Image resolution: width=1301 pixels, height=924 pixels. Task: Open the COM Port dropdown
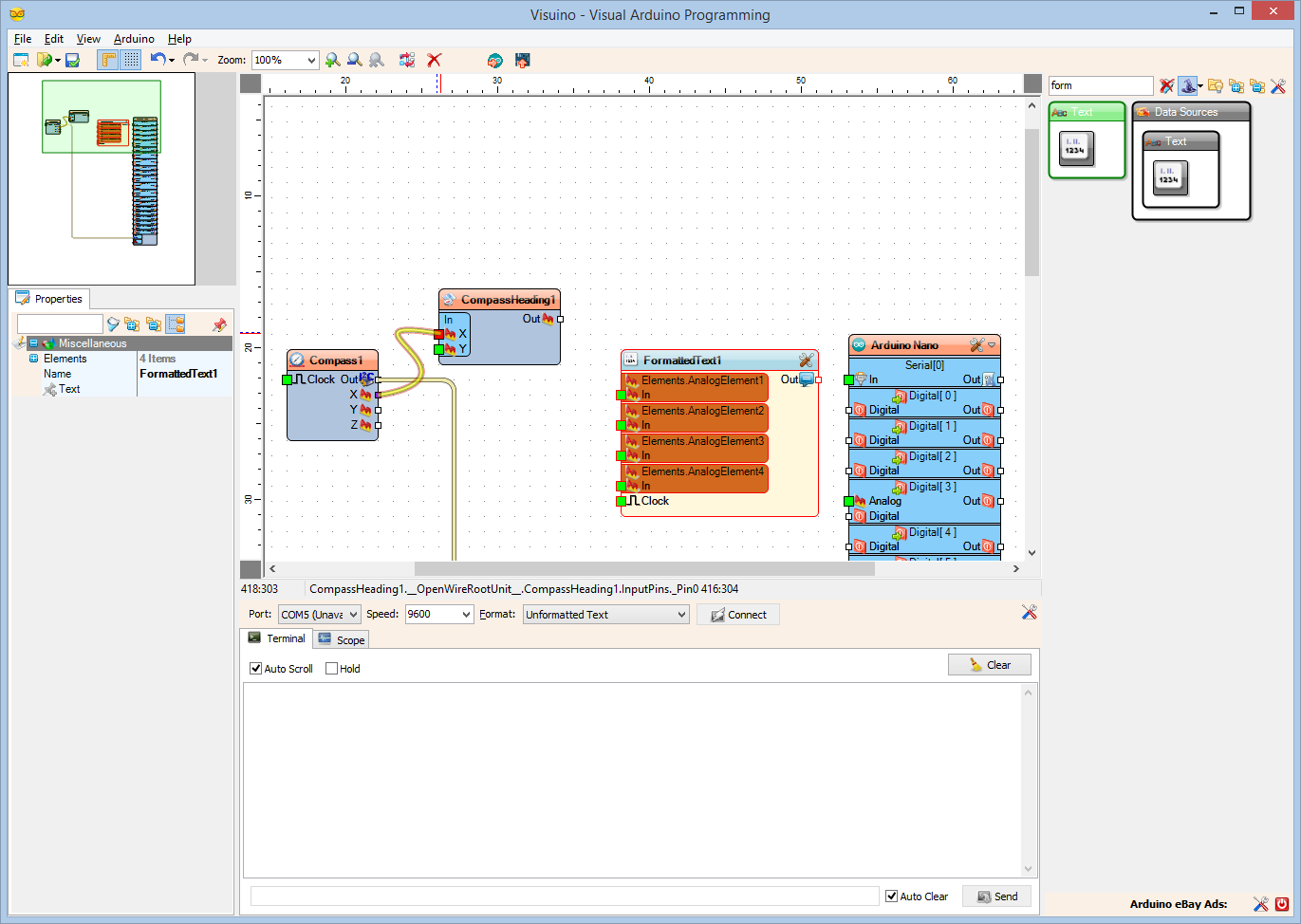320,615
